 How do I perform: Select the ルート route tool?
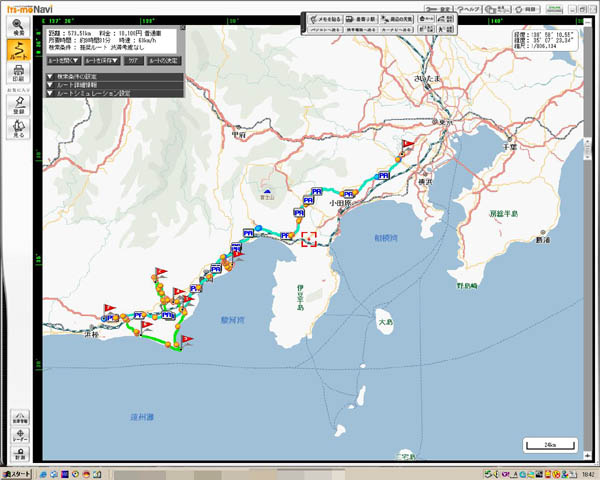18,50
